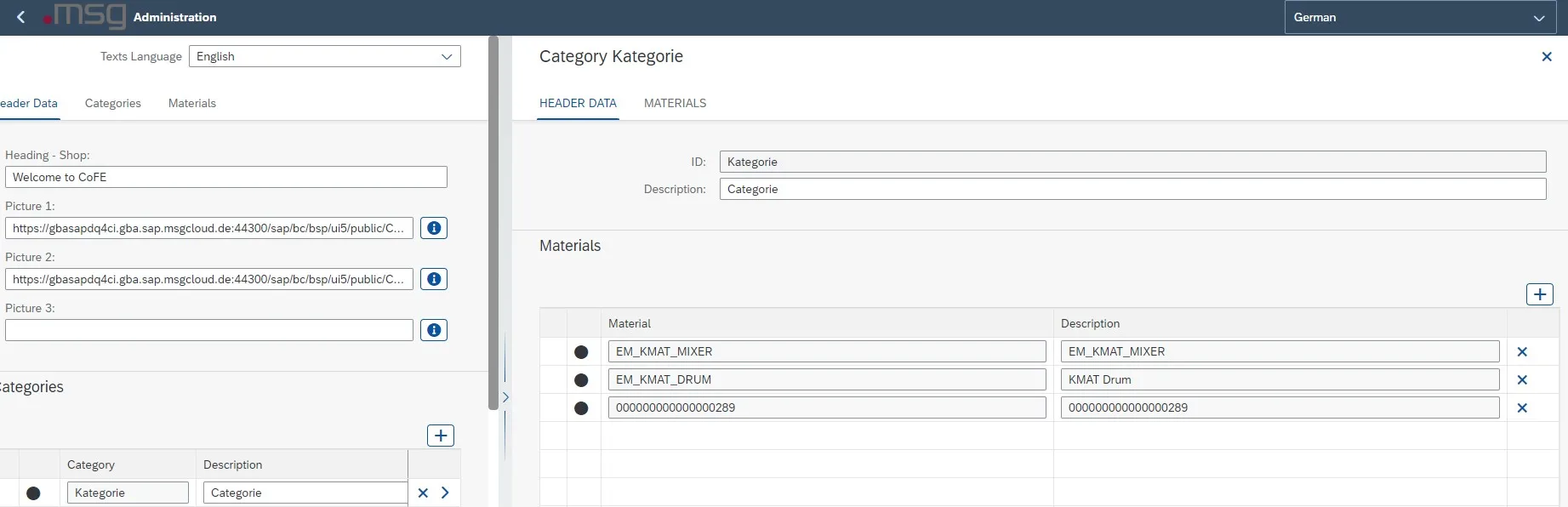Select the EM_KMAT_DRUM row radio button
The image size is (1568, 507).
(581, 380)
